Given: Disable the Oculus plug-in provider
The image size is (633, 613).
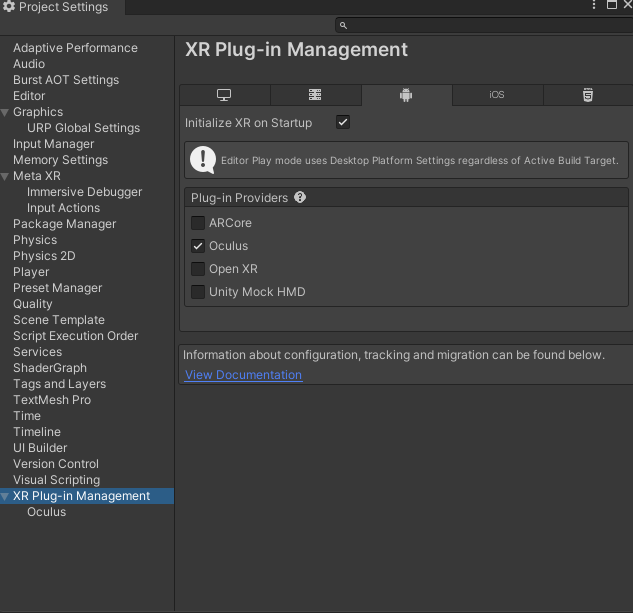Looking at the screenshot, I should pyautogui.click(x=198, y=246).
